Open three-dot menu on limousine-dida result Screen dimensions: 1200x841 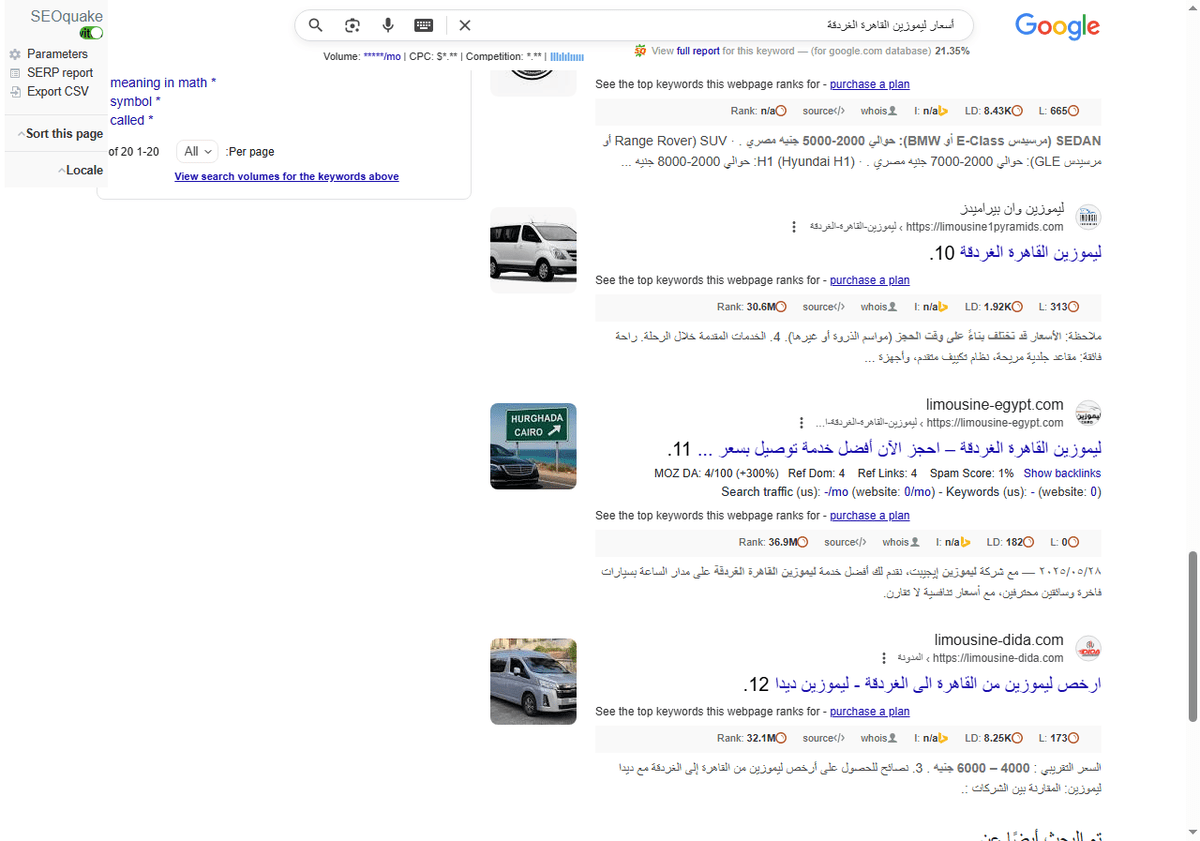click(883, 657)
